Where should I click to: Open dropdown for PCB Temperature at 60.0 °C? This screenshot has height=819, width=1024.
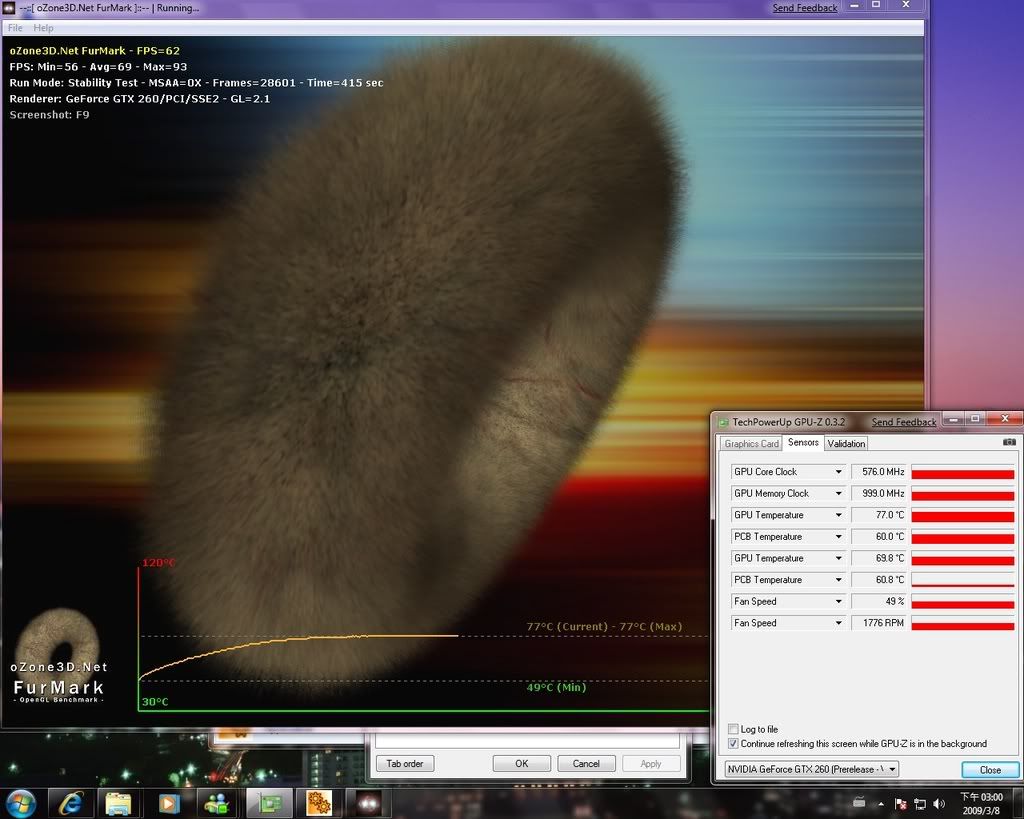839,536
